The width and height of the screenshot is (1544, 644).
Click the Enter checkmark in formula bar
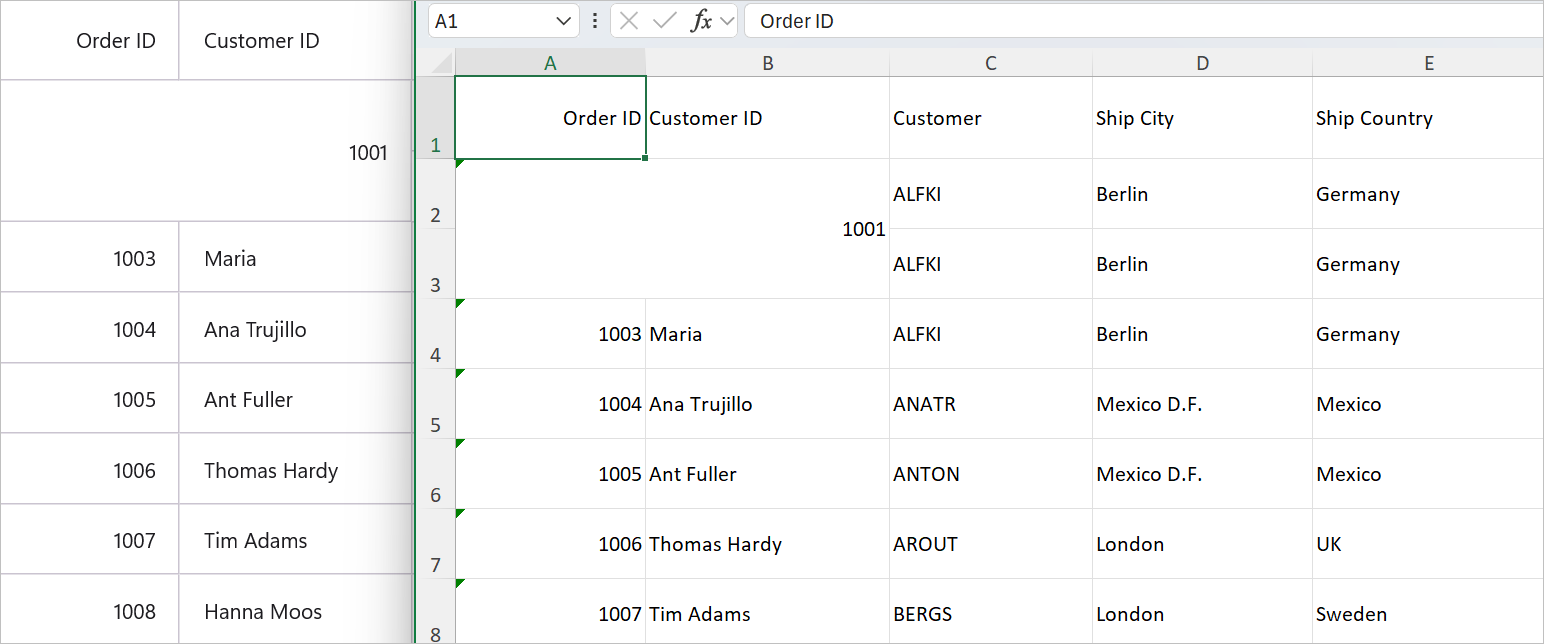(664, 21)
